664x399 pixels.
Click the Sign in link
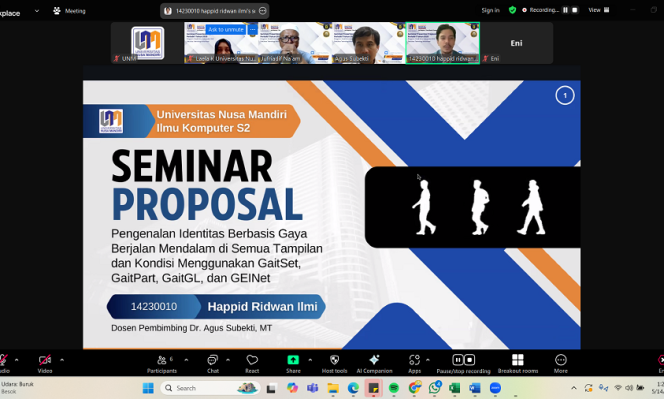click(x=490, y=10)
